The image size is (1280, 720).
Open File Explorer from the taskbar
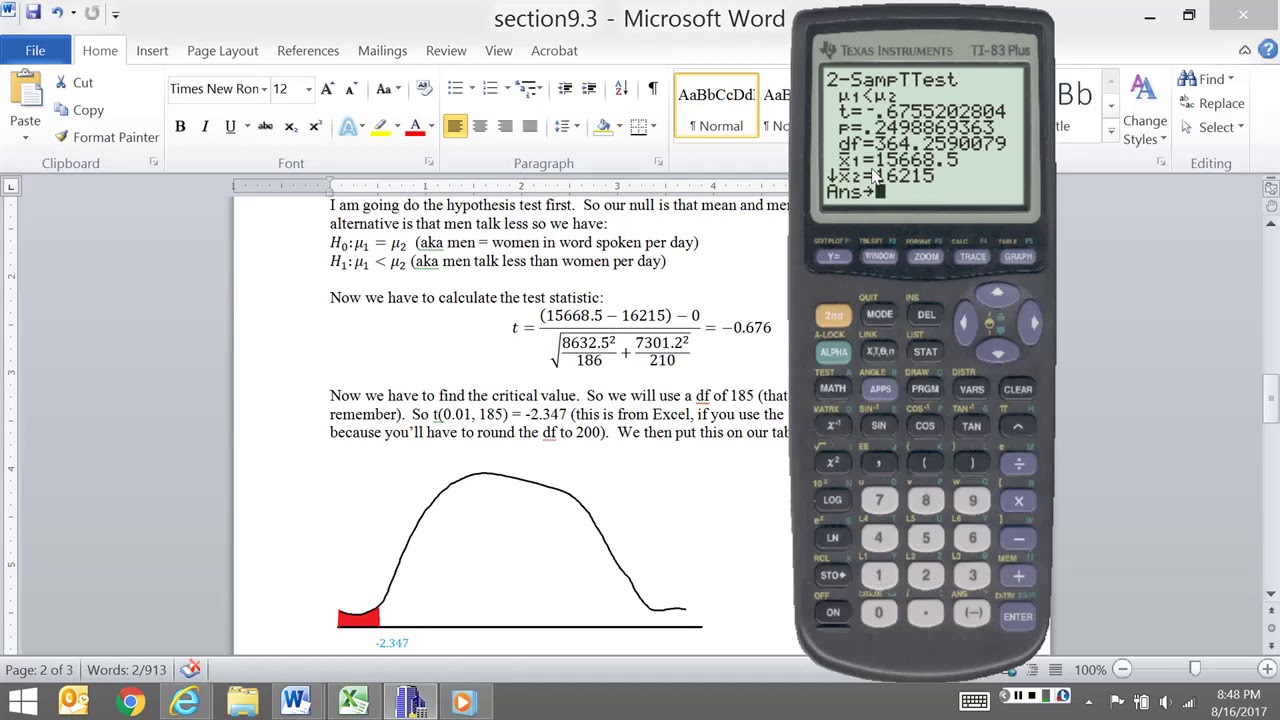tap(242, 701)
